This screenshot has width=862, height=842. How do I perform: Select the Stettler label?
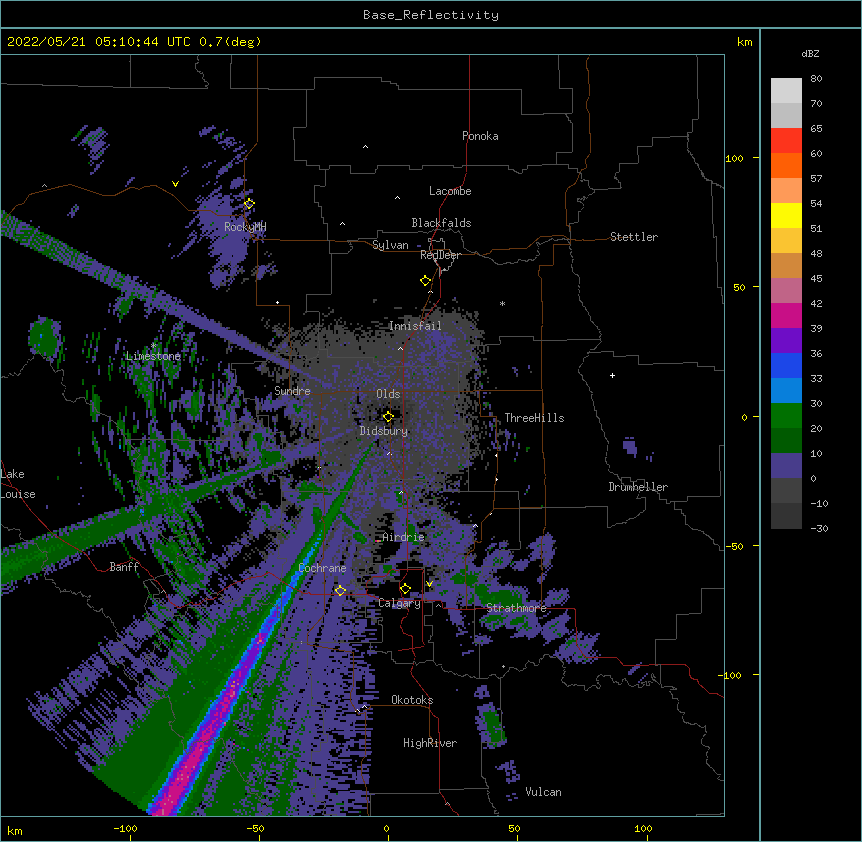(x=634, y=237)
